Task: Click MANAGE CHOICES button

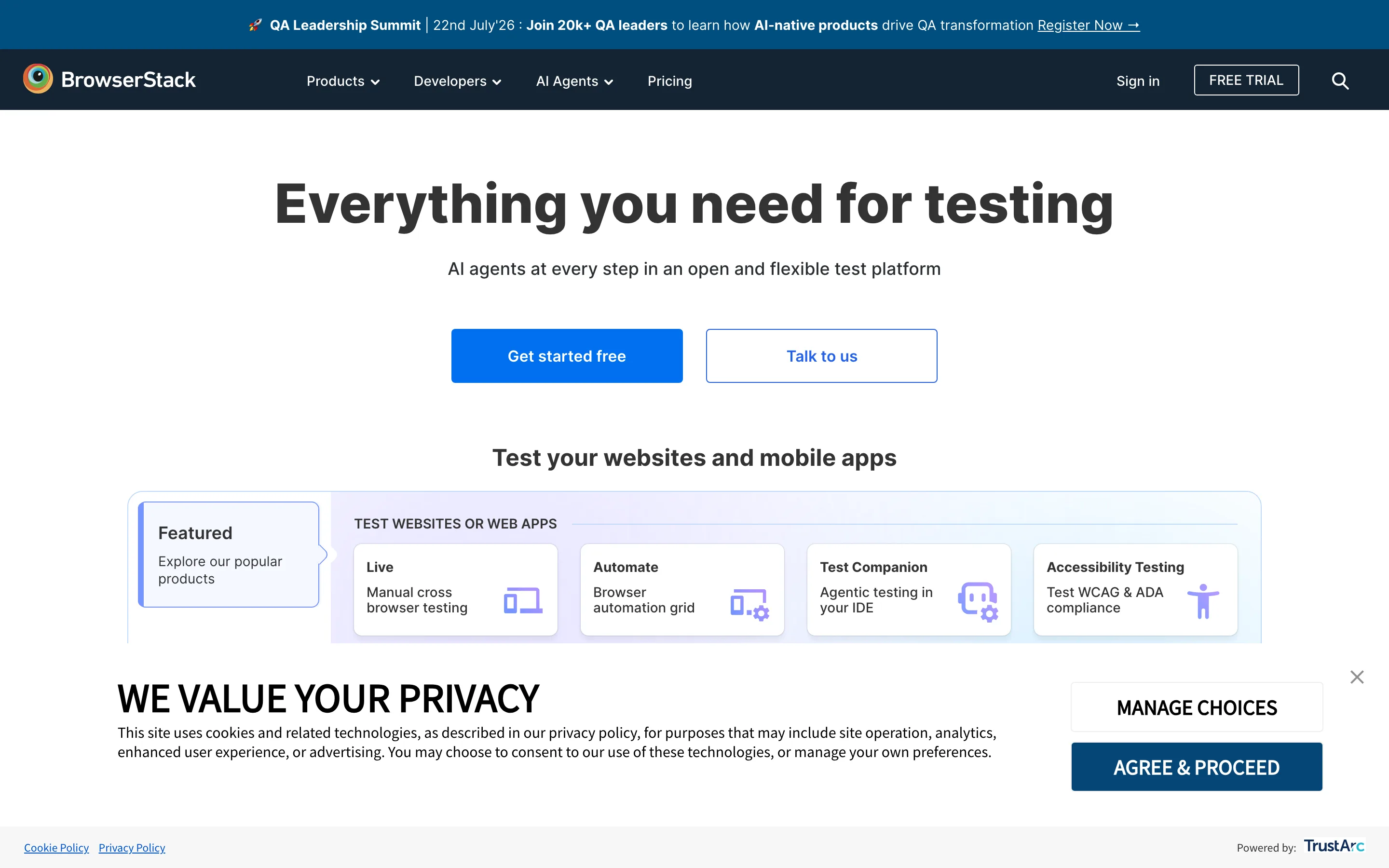Action: [1197, 707]
